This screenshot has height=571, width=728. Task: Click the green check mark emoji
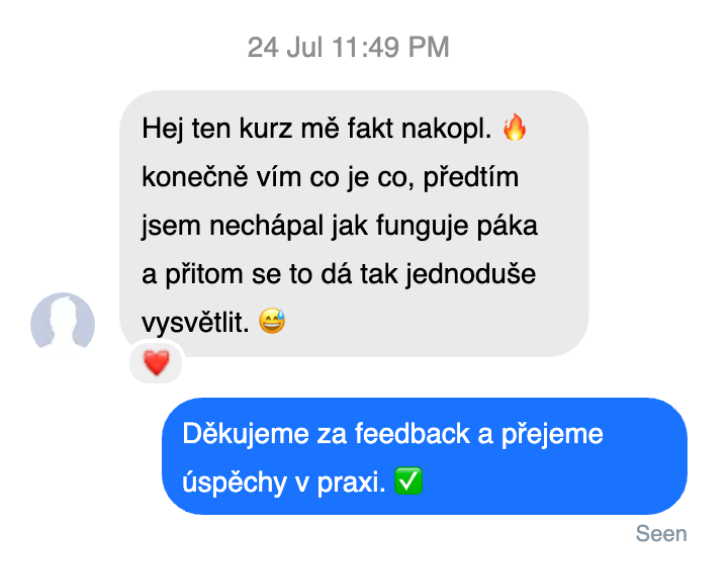click(x=408, y=481)
